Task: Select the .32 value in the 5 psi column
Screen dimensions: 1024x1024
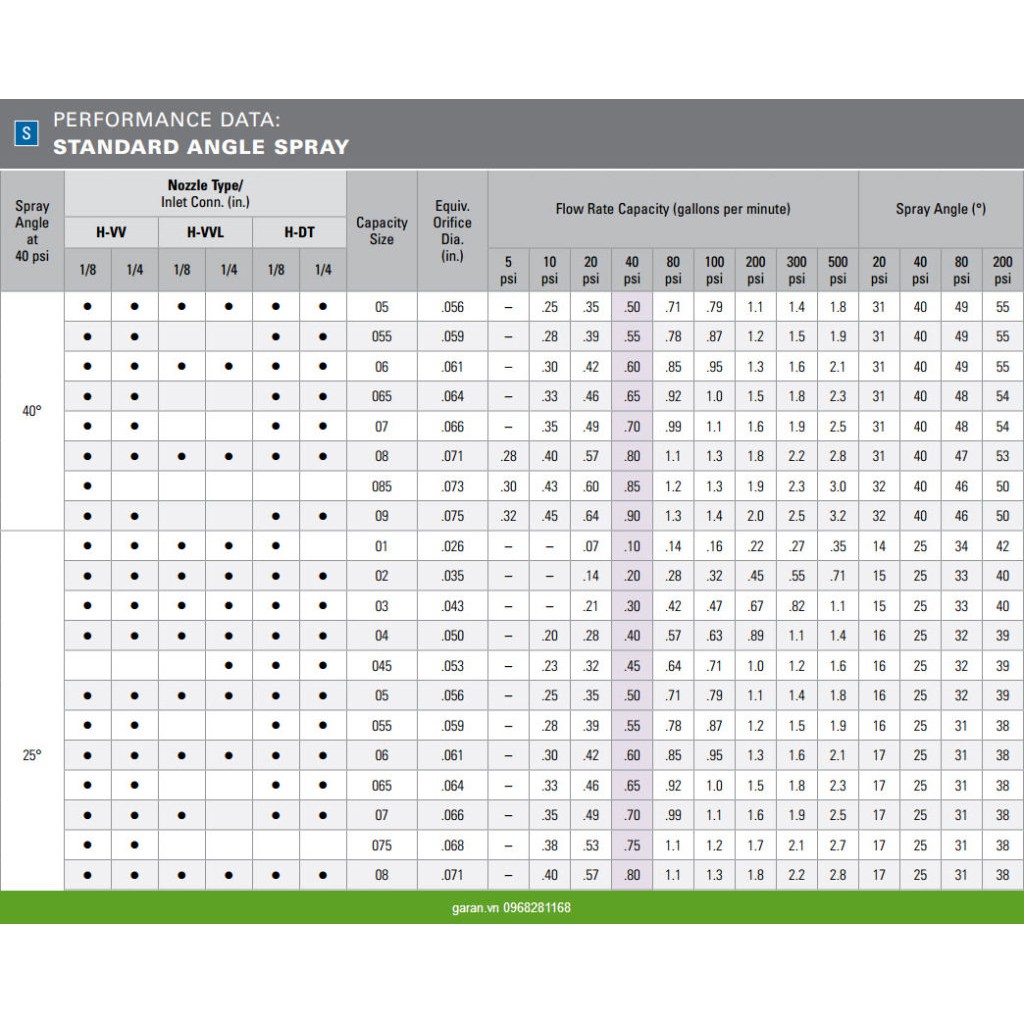Action: (508, 516)
